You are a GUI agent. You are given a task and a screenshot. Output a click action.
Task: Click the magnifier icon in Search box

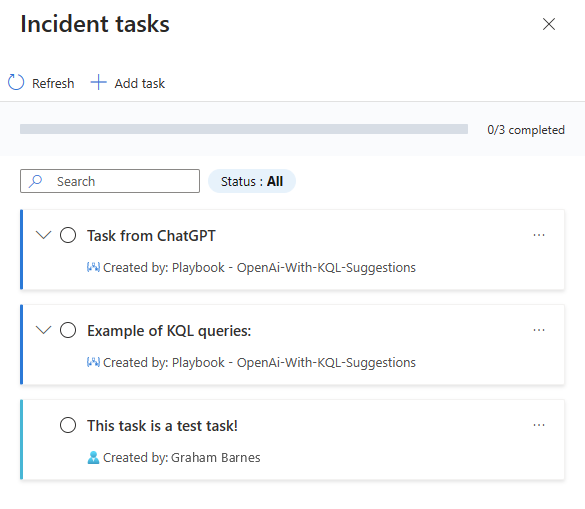[36, 181]
